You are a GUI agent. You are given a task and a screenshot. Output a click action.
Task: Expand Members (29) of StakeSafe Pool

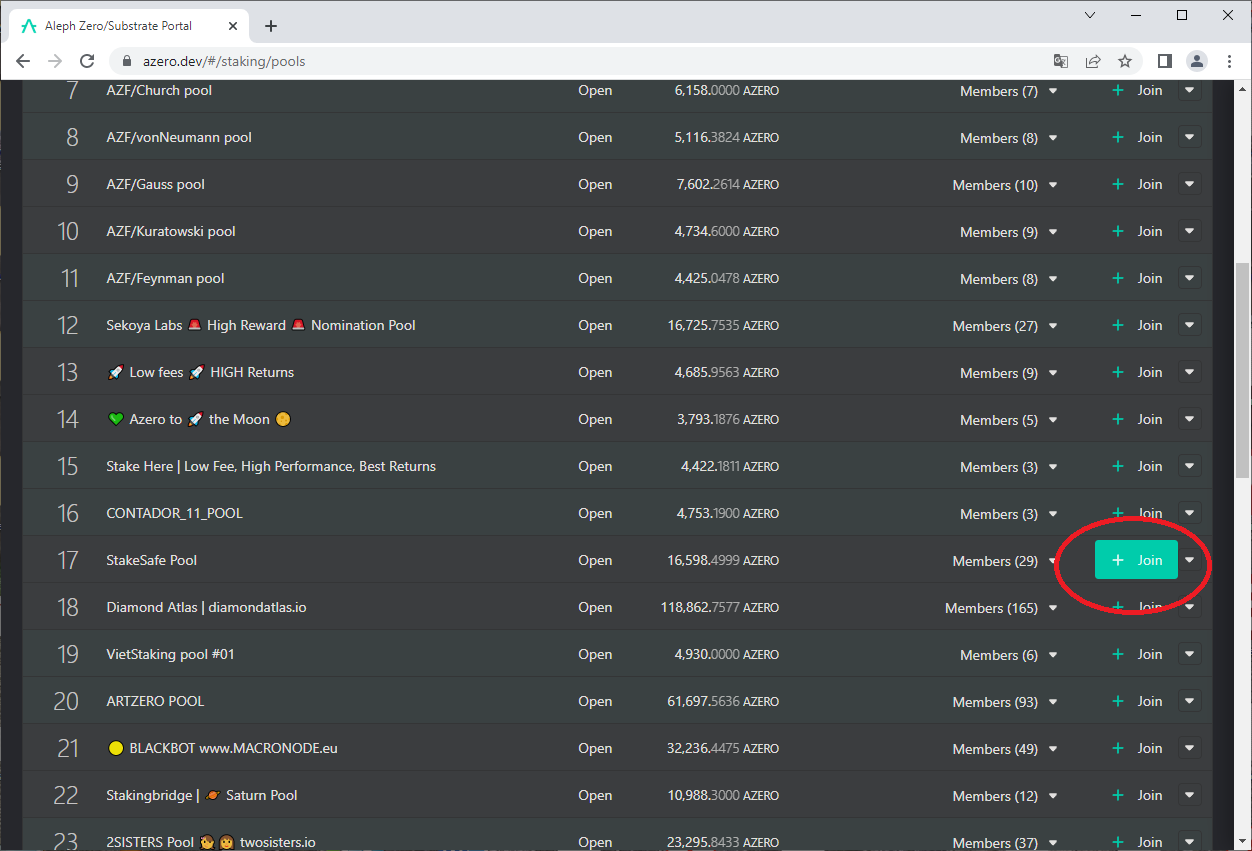(1005, 561)
